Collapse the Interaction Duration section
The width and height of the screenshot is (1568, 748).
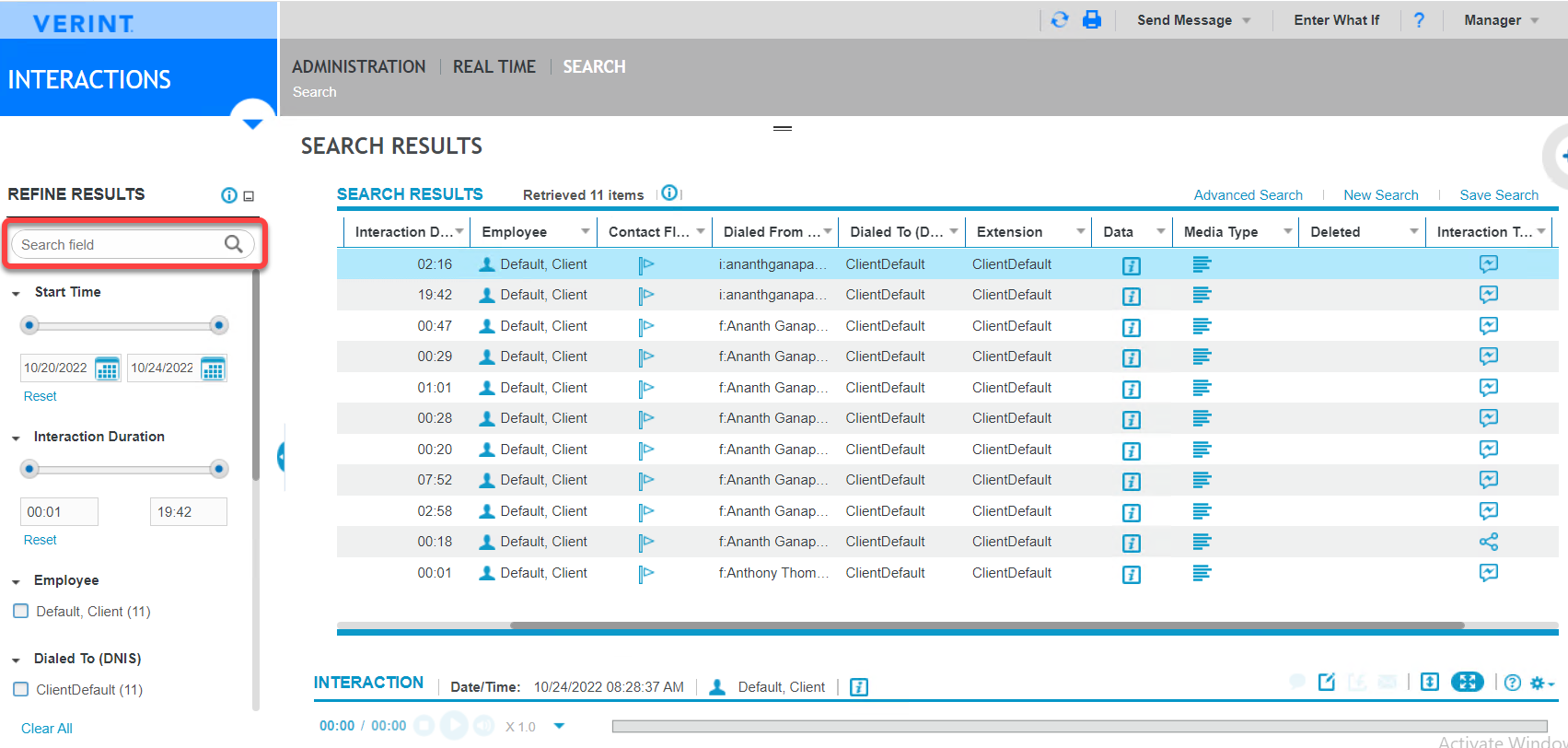coord(16,438)
